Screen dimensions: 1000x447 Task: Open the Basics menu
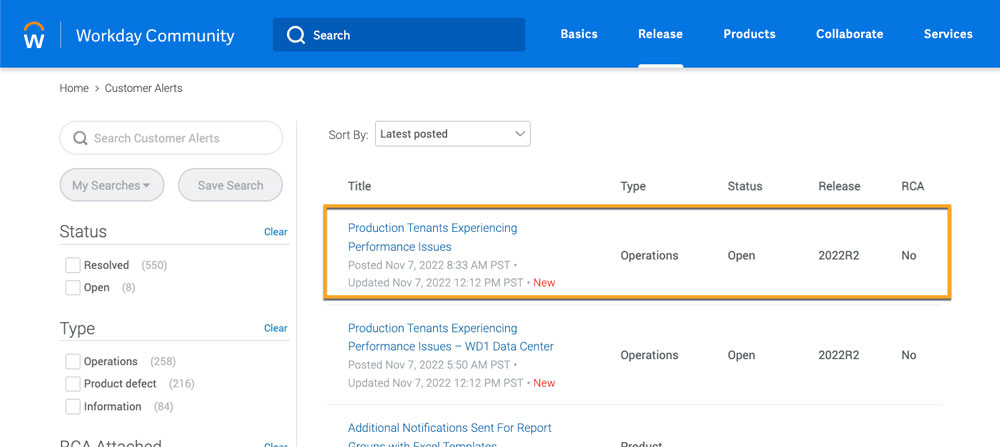click(x=579, y=34)
